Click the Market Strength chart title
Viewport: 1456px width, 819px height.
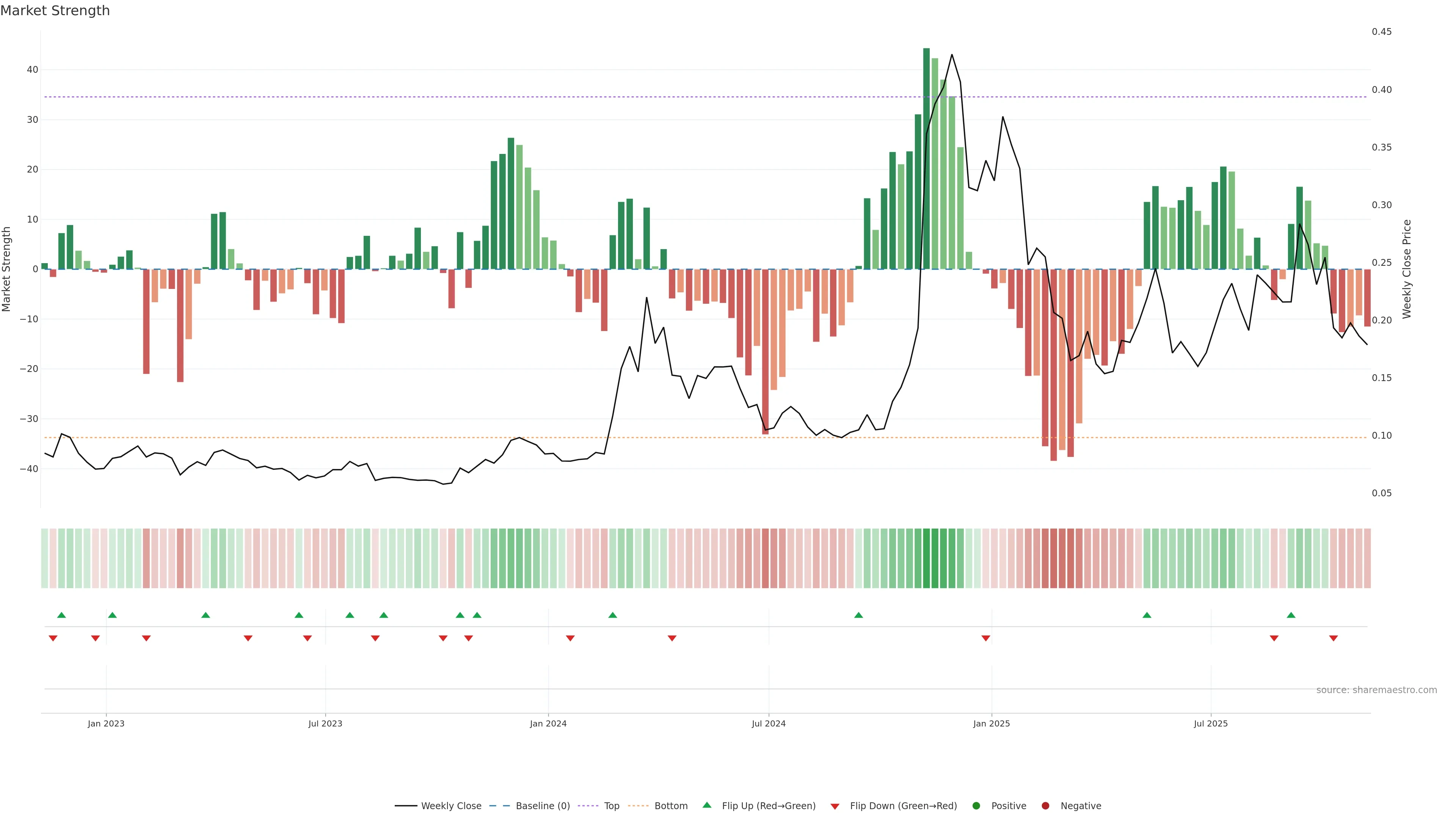(x=55, y=11)
